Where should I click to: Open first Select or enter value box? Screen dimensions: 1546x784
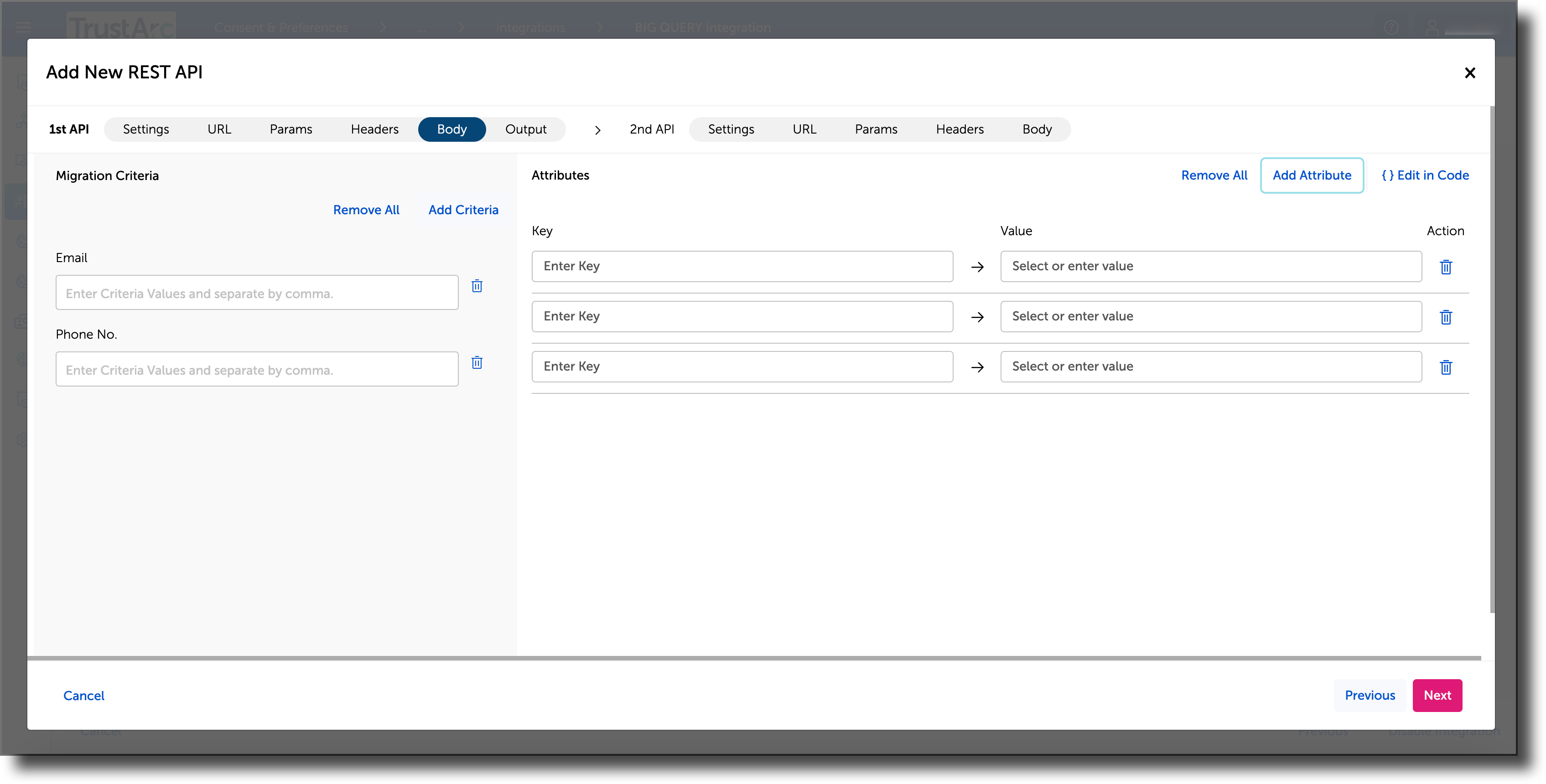click(1210, 267)
